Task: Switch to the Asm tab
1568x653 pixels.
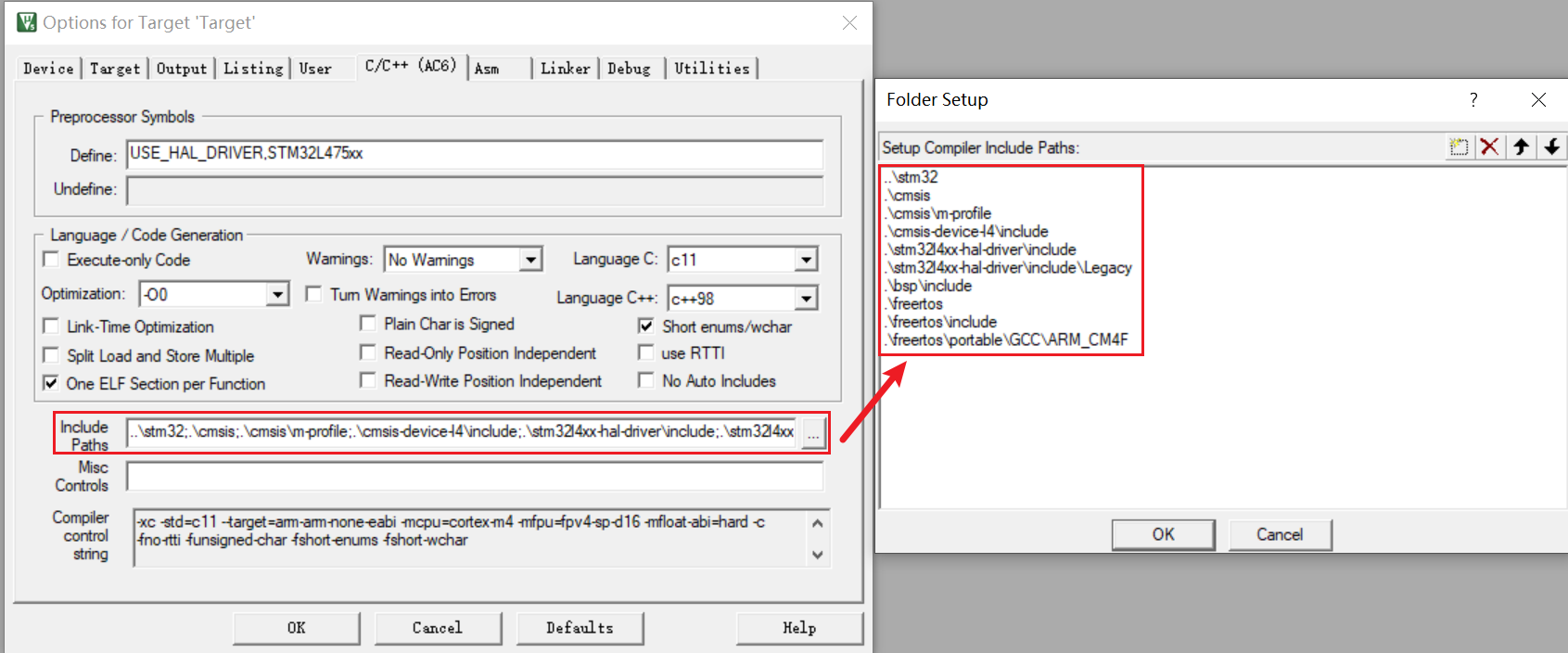Action: click(487, 69)
